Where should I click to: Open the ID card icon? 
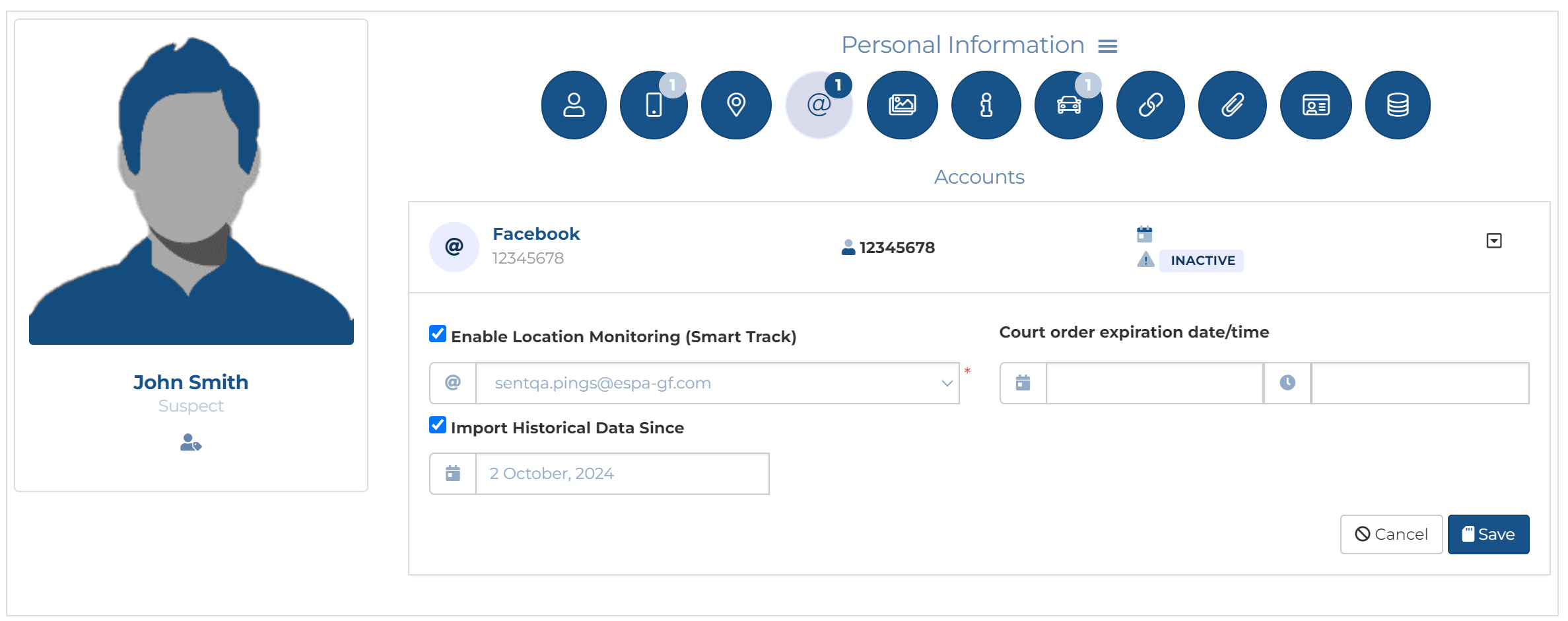[1315, 105]
